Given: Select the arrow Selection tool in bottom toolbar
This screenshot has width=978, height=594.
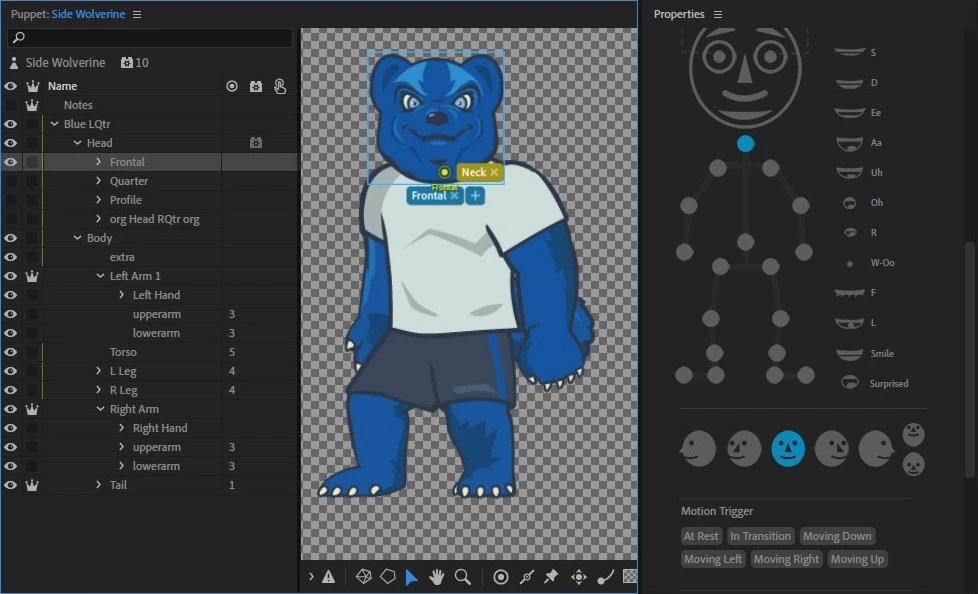Looking at the screenshot, I should coord(411,577).
